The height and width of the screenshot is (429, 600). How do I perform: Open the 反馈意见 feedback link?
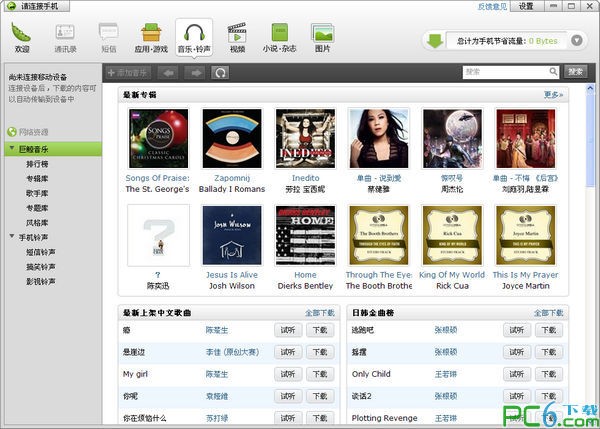492,6
